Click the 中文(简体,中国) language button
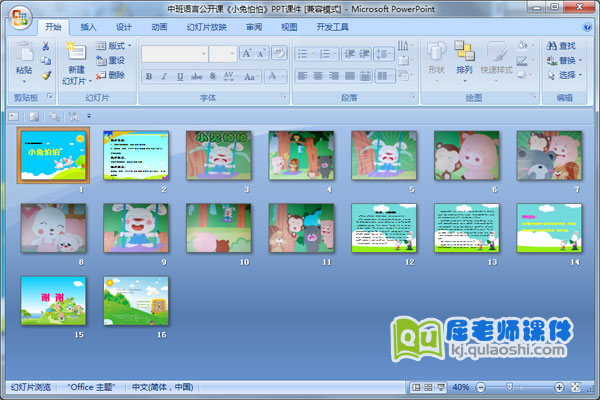The height and width of the screenshot is (400, 600). pyautogui.click(x=162, y=387)
